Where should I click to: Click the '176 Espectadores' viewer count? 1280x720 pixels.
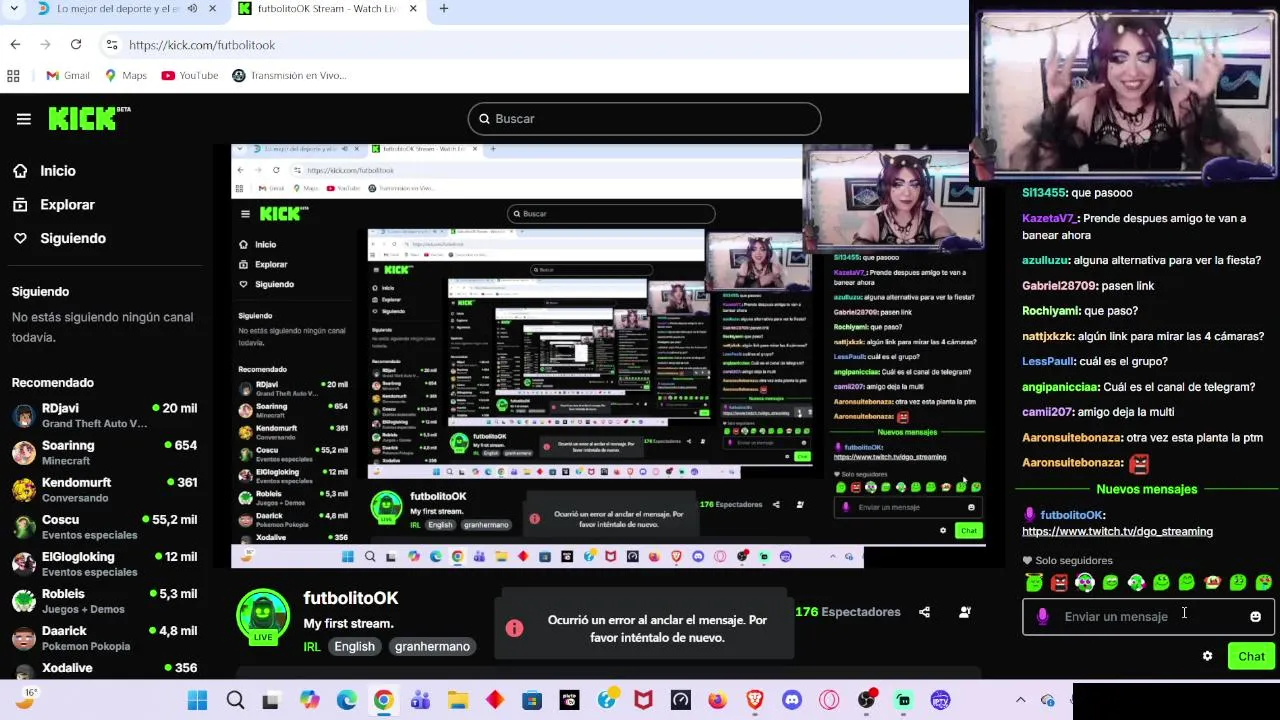tap(848, 612)
